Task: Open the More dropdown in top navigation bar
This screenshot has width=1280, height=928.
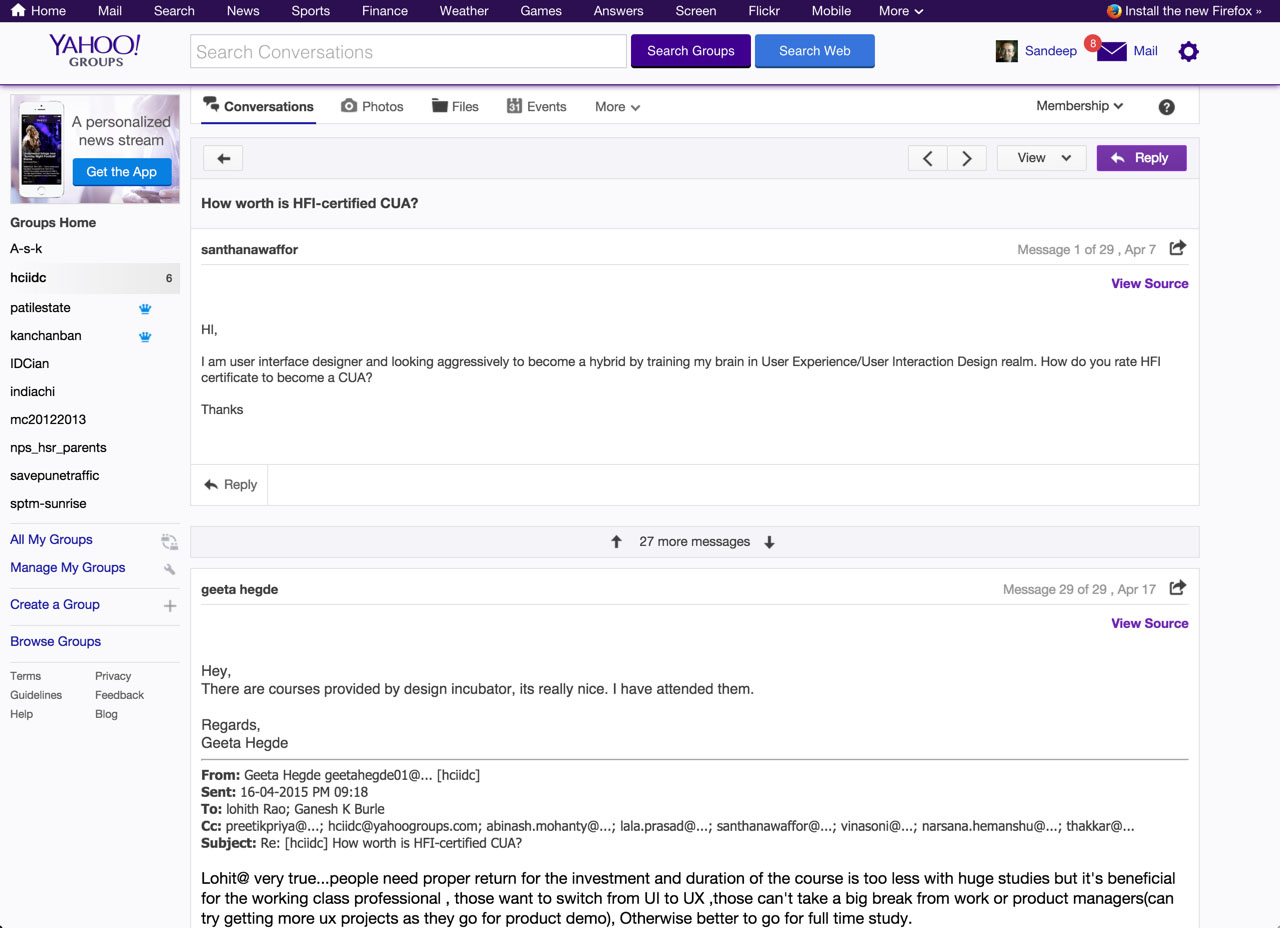Action: [x=901, y=11]
